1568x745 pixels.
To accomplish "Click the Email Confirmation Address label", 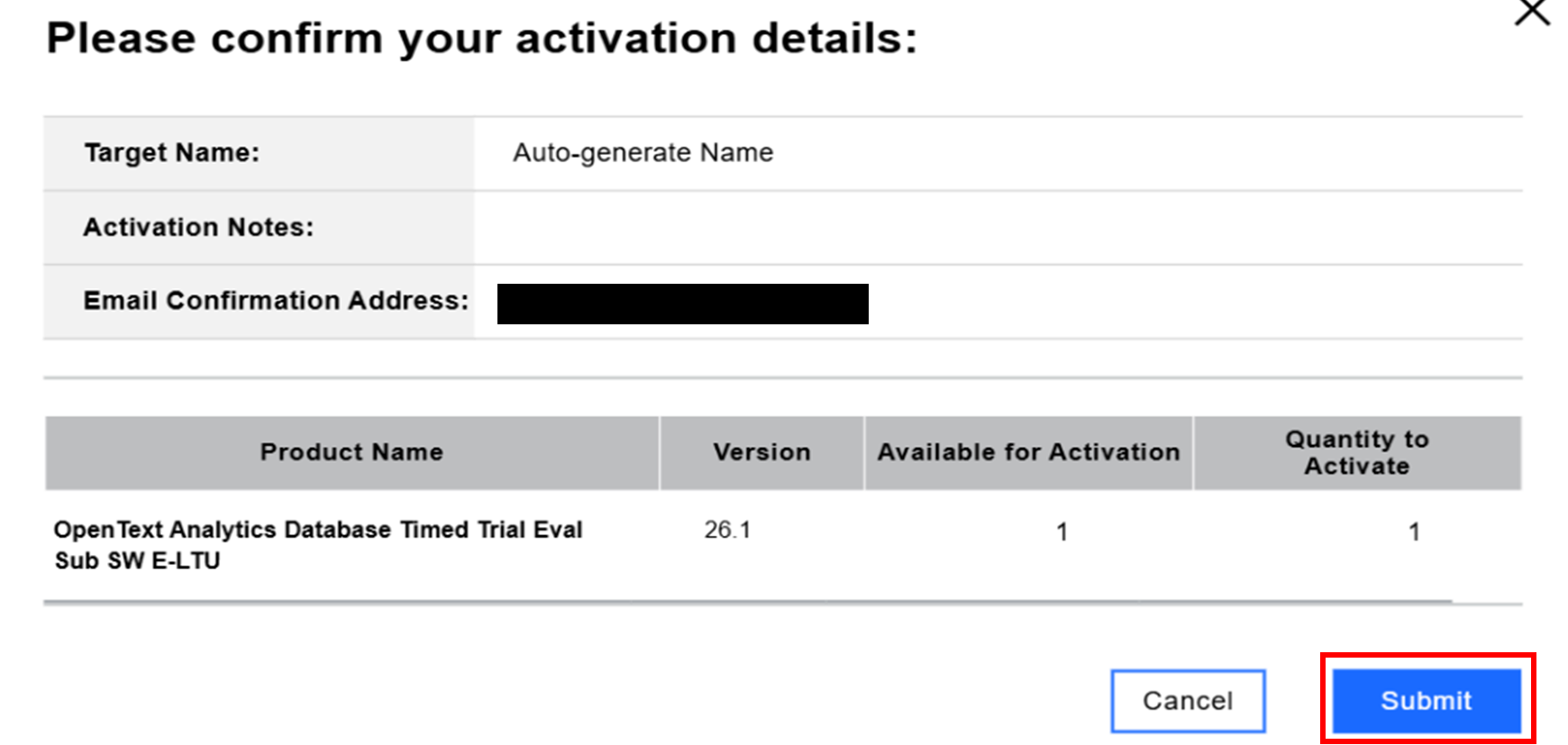I will (x=276, y=301).
